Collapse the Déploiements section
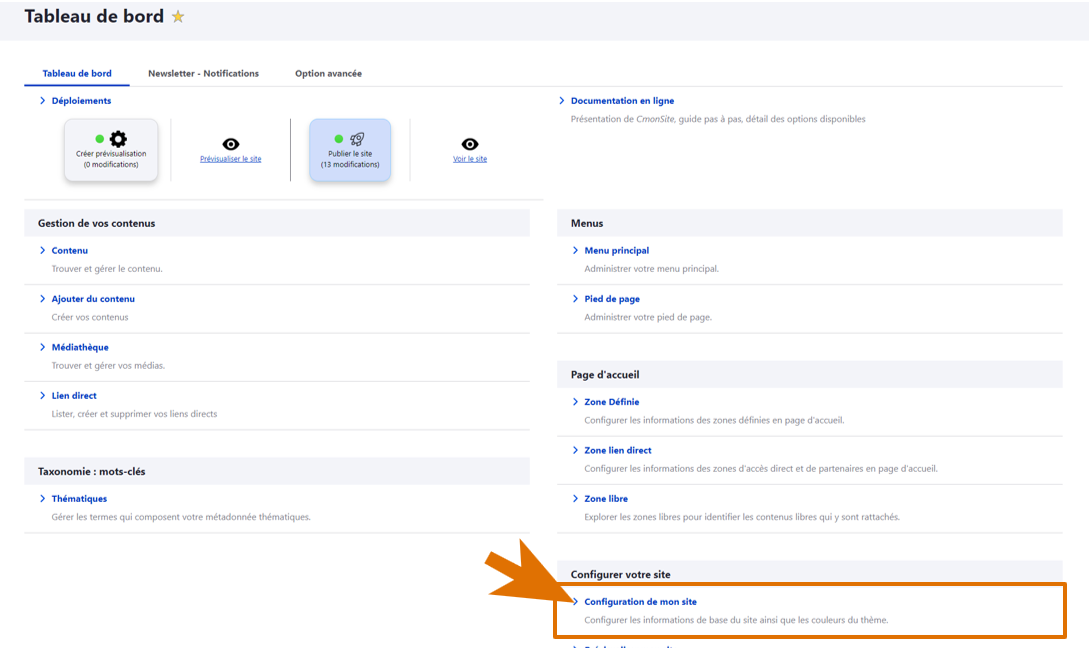Screen dimensions: 1091x648 pos(43,101)
